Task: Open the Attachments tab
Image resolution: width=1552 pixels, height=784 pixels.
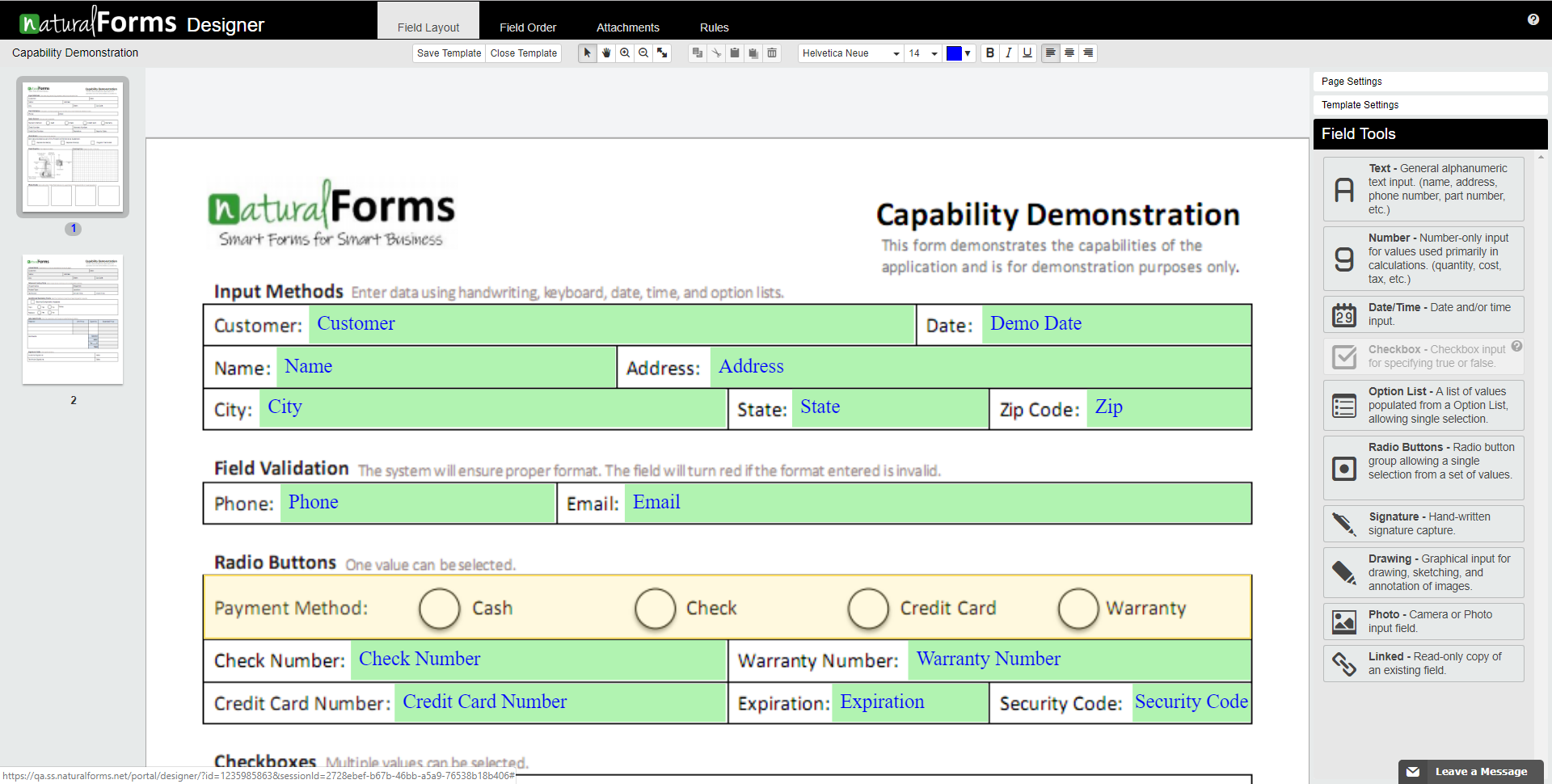Action: click(628, 27)
